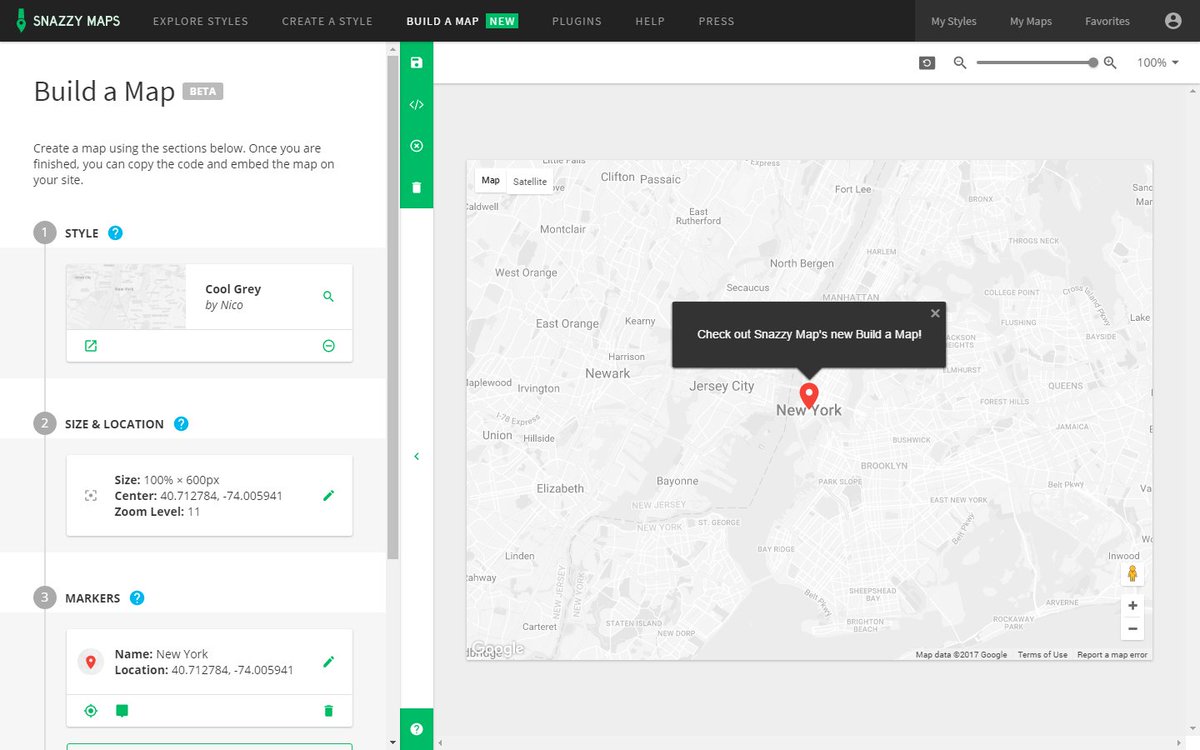Screen dimensions: 1200x750
Task: Click the preview zoom slider handle
Action: [x=1093, y=63]
